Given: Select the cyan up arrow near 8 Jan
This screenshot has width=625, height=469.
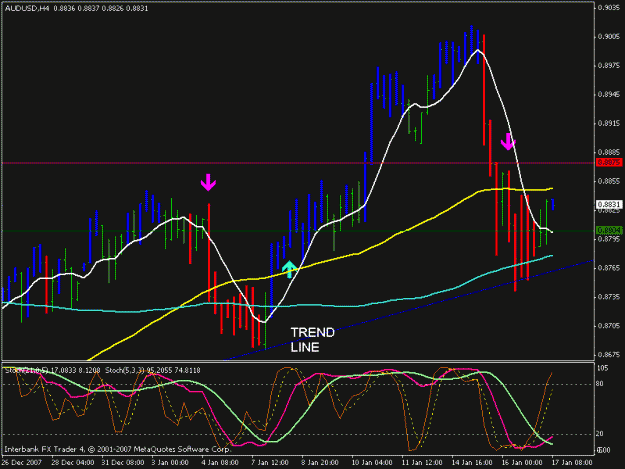Looking at the screenshot, I should tap(289, 269).
